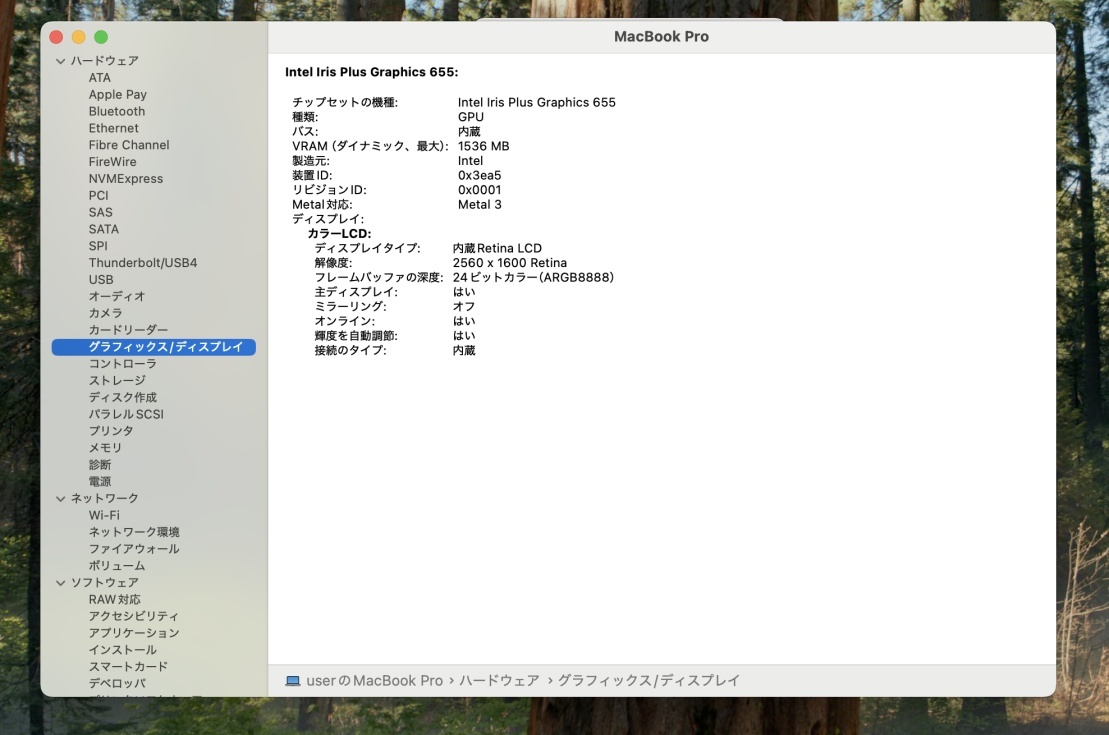Click the VRAM value '1536 MB'

point(483,146)
